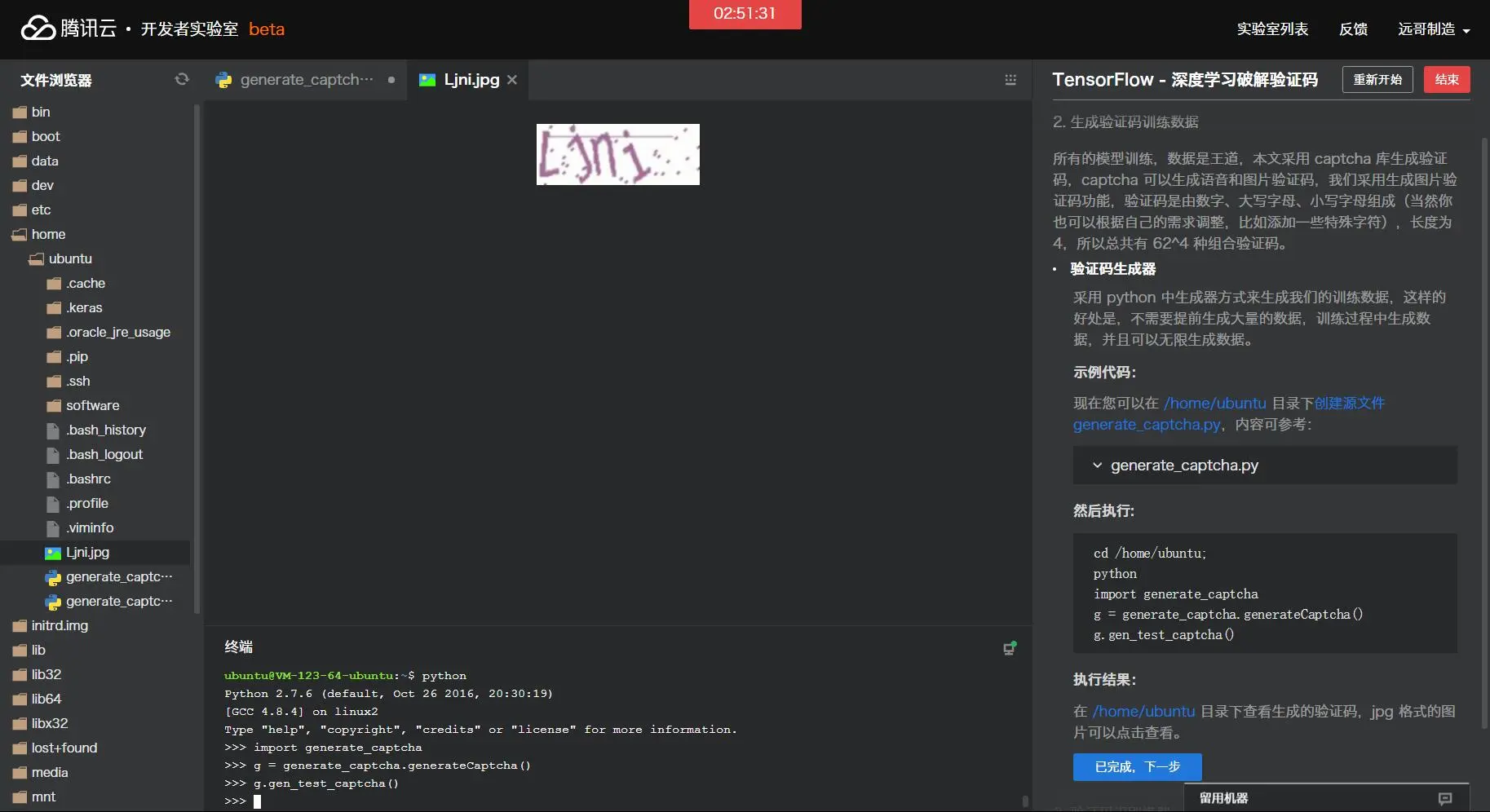Switch to the generate_captcha editor tab
1490x812 pixels.
click(x=306, y=80)
